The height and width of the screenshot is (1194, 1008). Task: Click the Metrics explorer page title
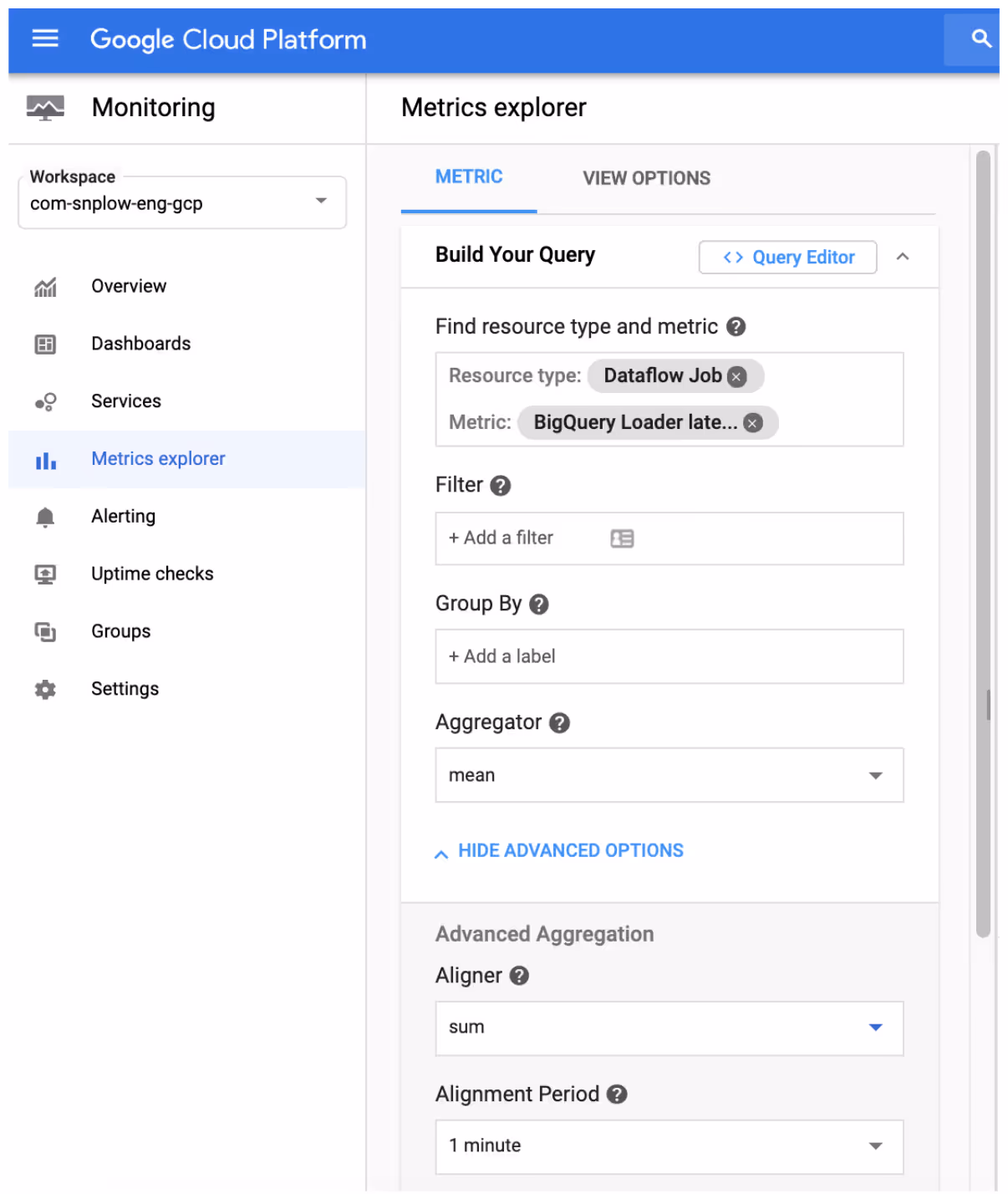point(494,108)
